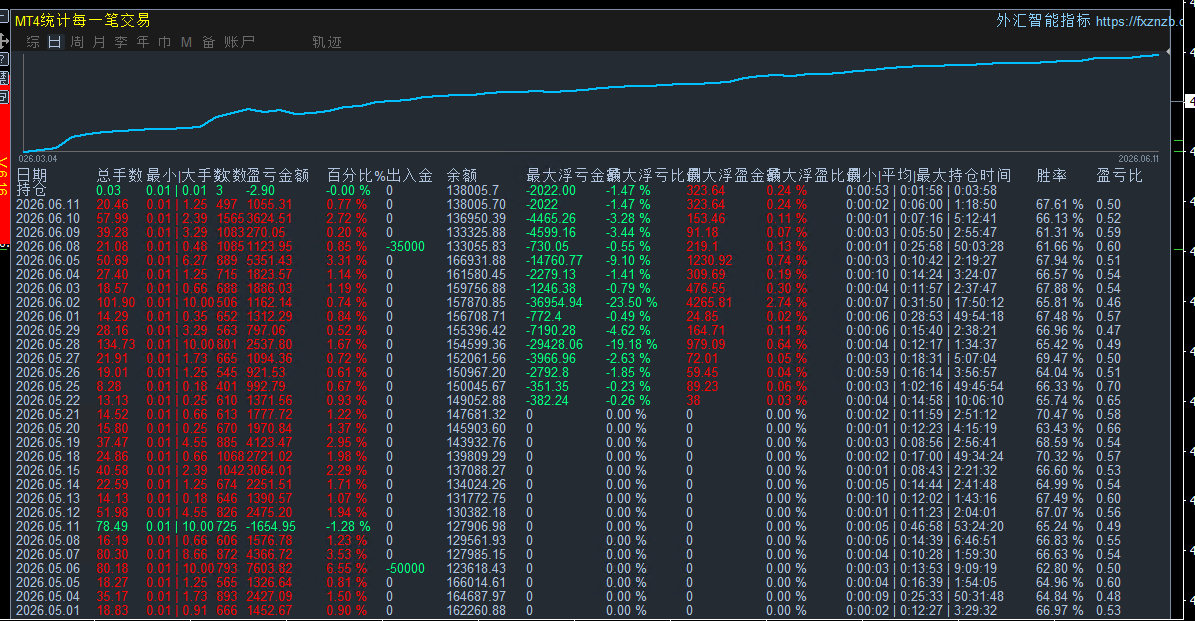
Task: Select the 币 (currency) tab
Action: coord(165,42)
